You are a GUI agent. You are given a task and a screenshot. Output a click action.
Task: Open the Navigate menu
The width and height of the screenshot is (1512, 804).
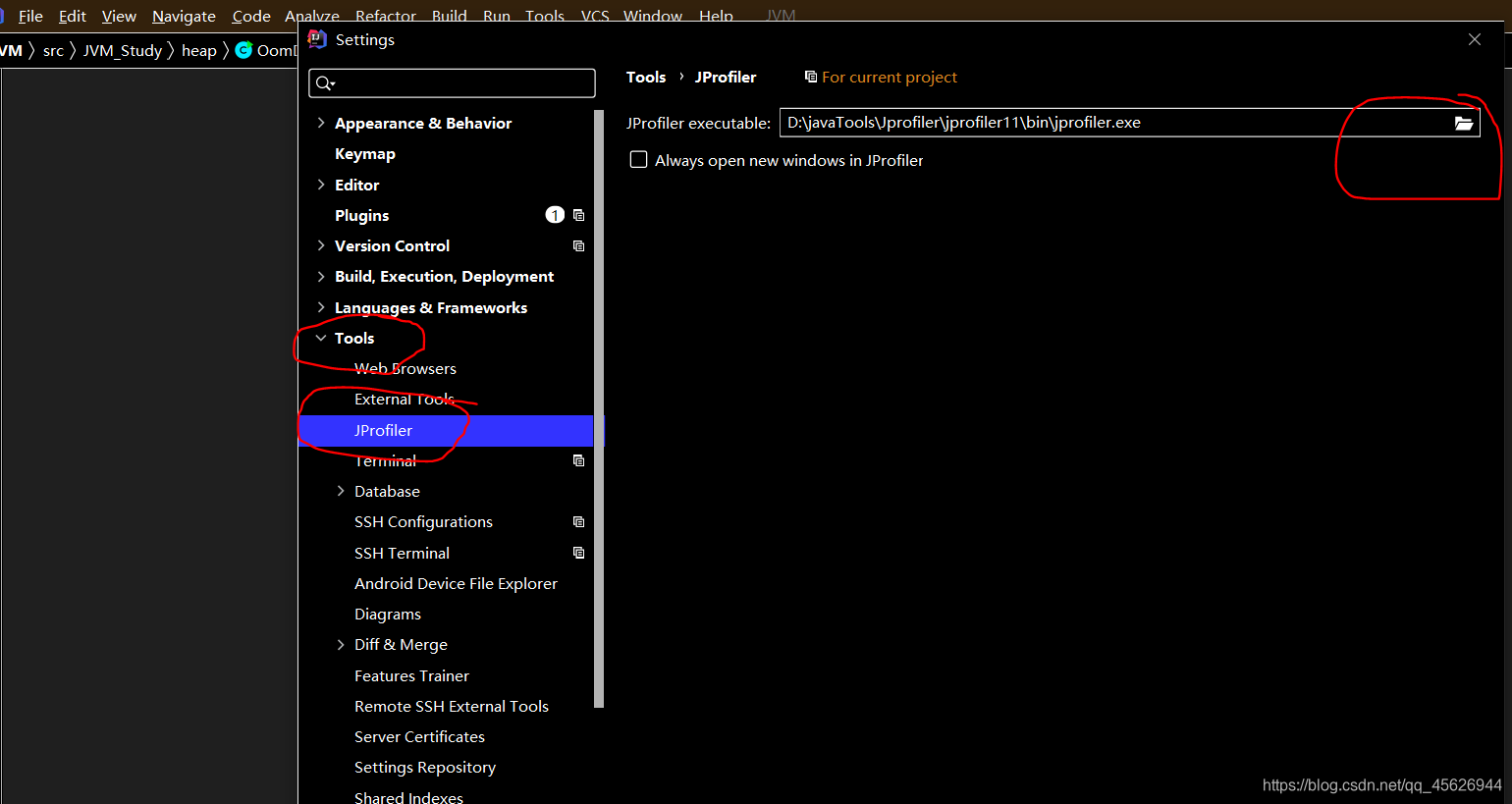click(x=184, y=16)
